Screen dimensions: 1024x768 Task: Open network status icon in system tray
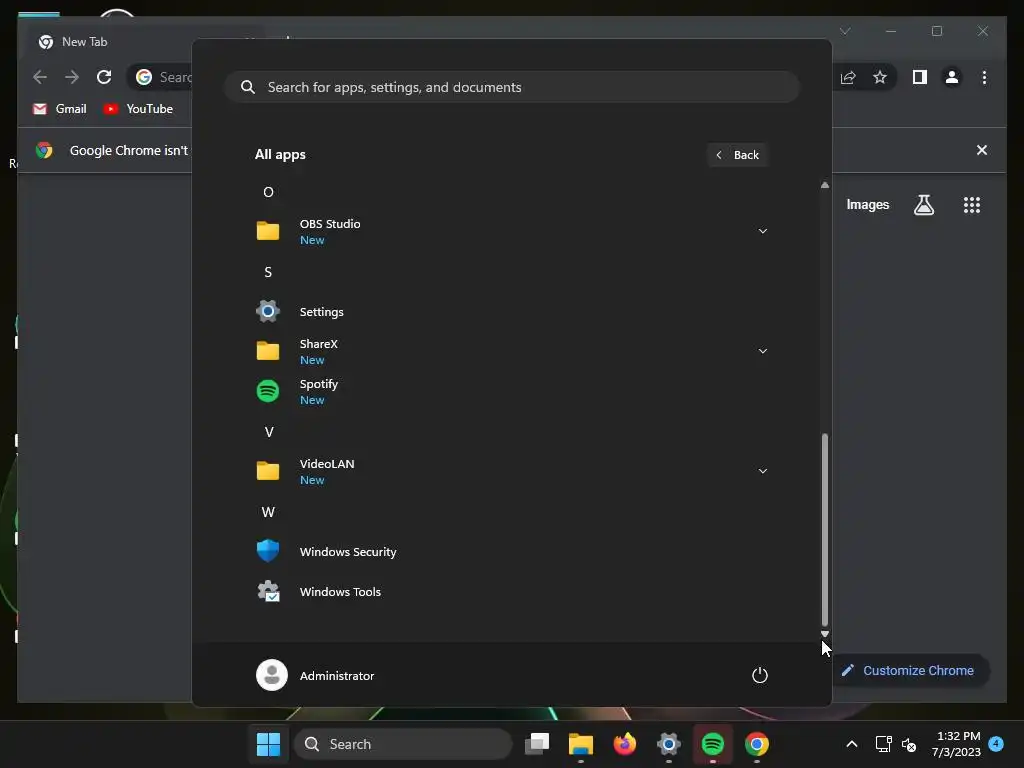884,744
